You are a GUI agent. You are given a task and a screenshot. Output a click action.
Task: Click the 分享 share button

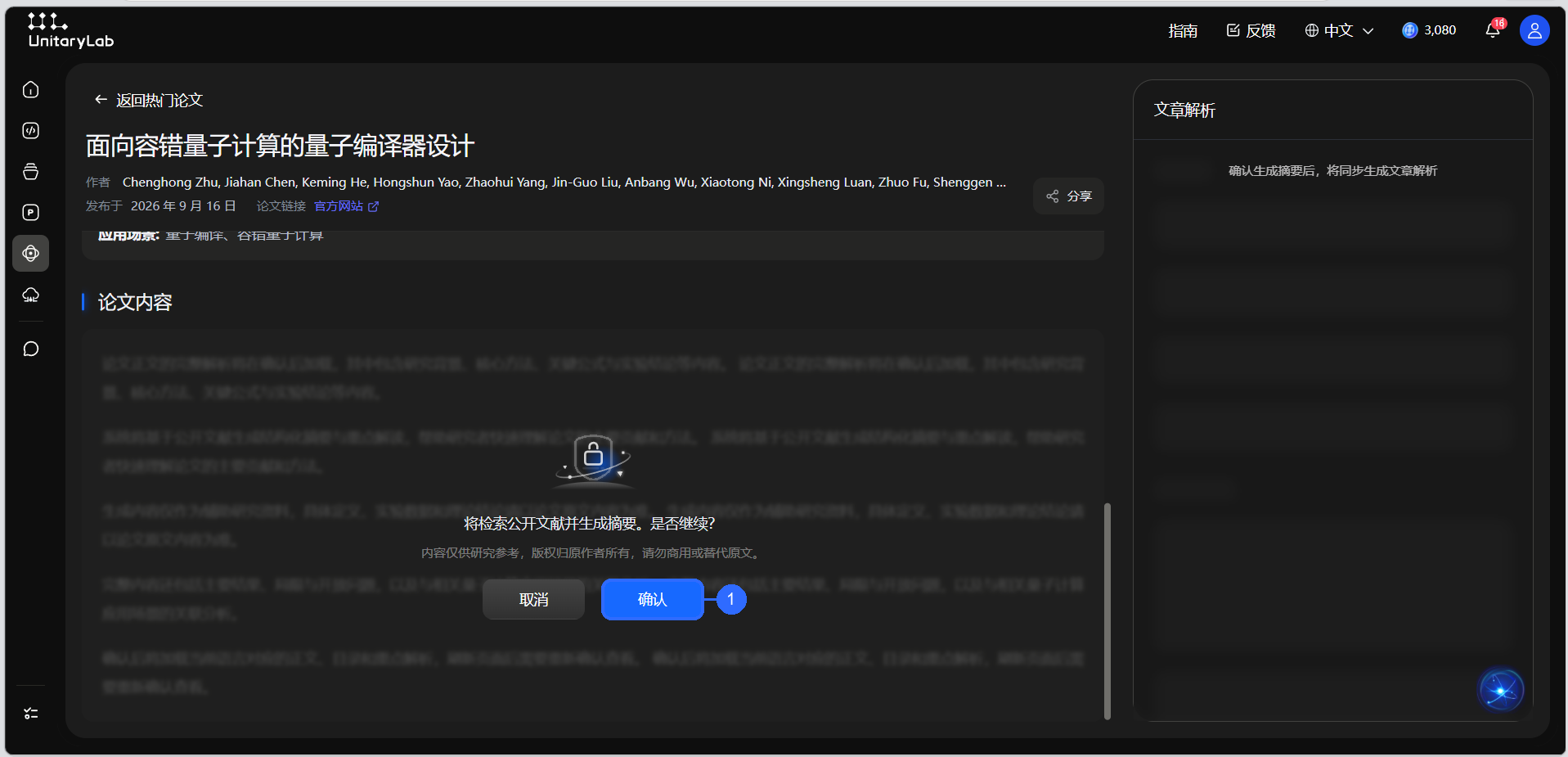tap(1068, 196)
